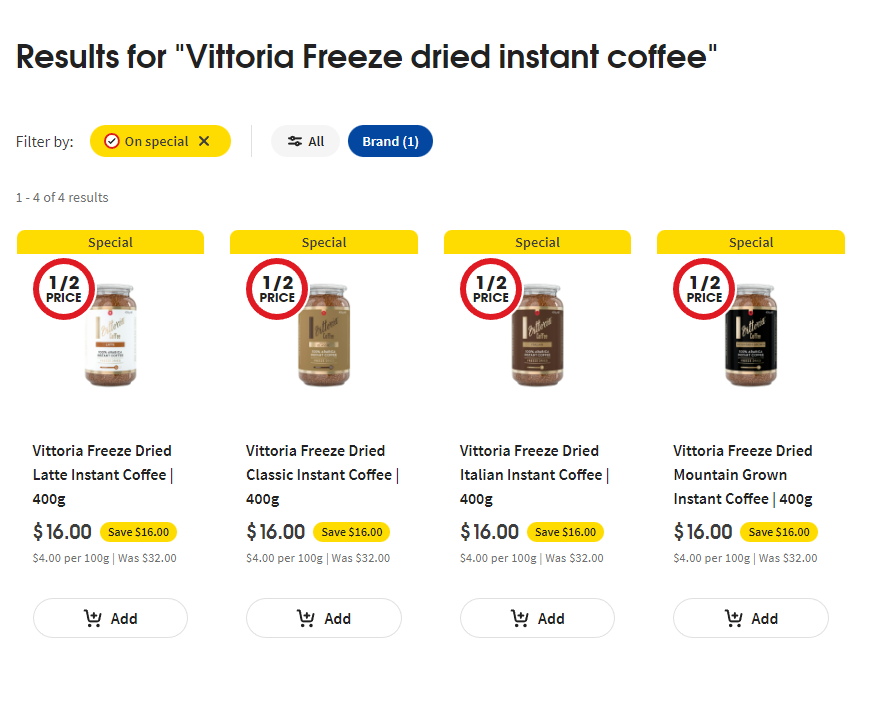Image resolution: width=873 pixels, height=718 pixels.
Task: Click 1/2 Price badge on Mountain Grown
Action: tap(704, 289)
